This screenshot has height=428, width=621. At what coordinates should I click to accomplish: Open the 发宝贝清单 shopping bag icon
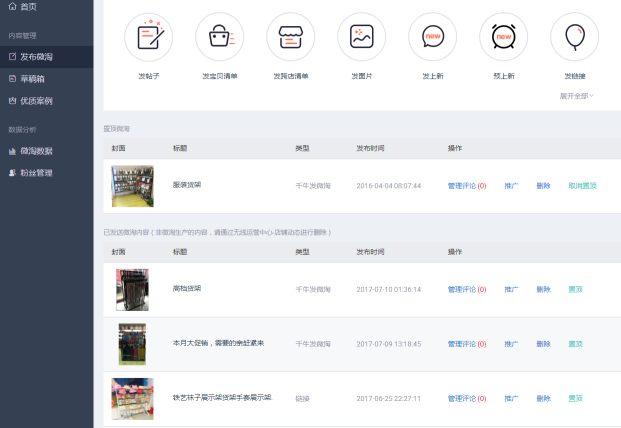[220, 37]
